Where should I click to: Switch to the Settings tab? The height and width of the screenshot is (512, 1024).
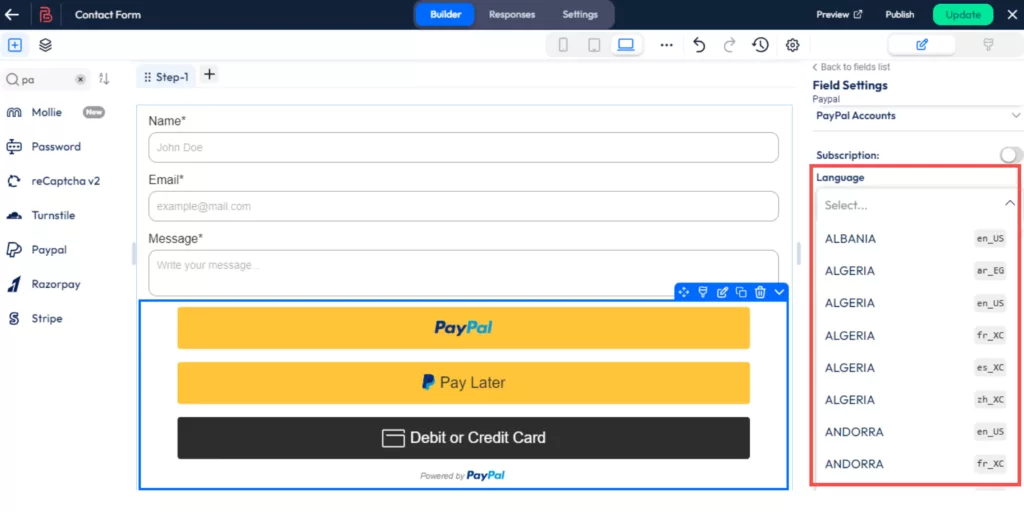tap(580, 14)
